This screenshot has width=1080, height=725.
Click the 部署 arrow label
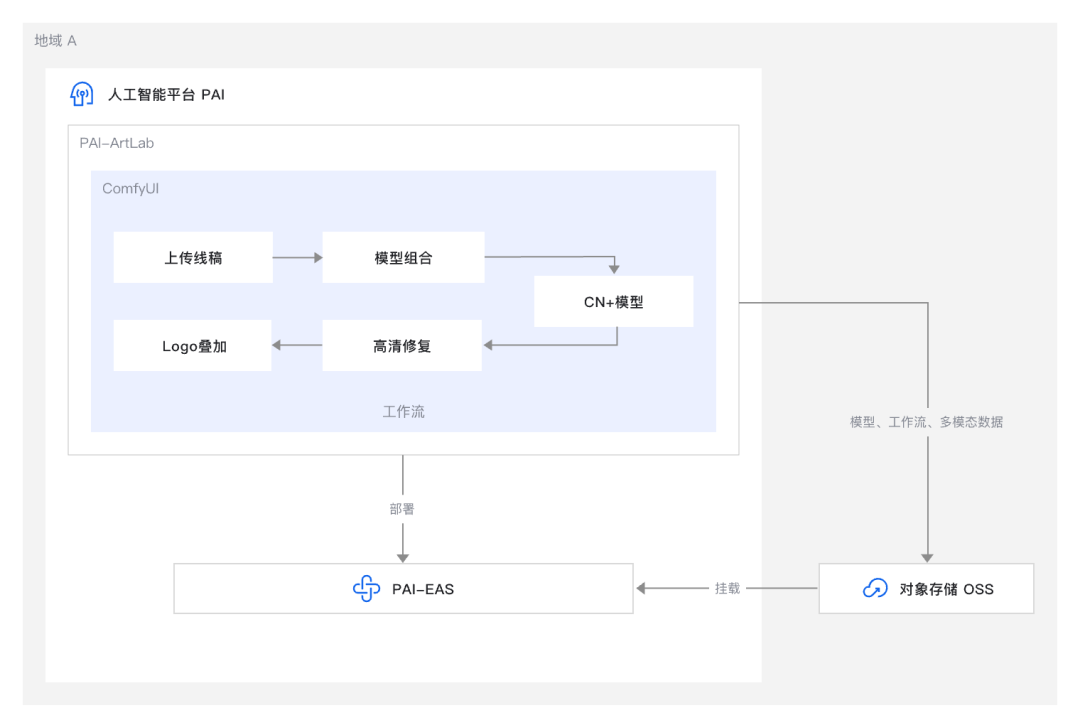coord(402,509)
